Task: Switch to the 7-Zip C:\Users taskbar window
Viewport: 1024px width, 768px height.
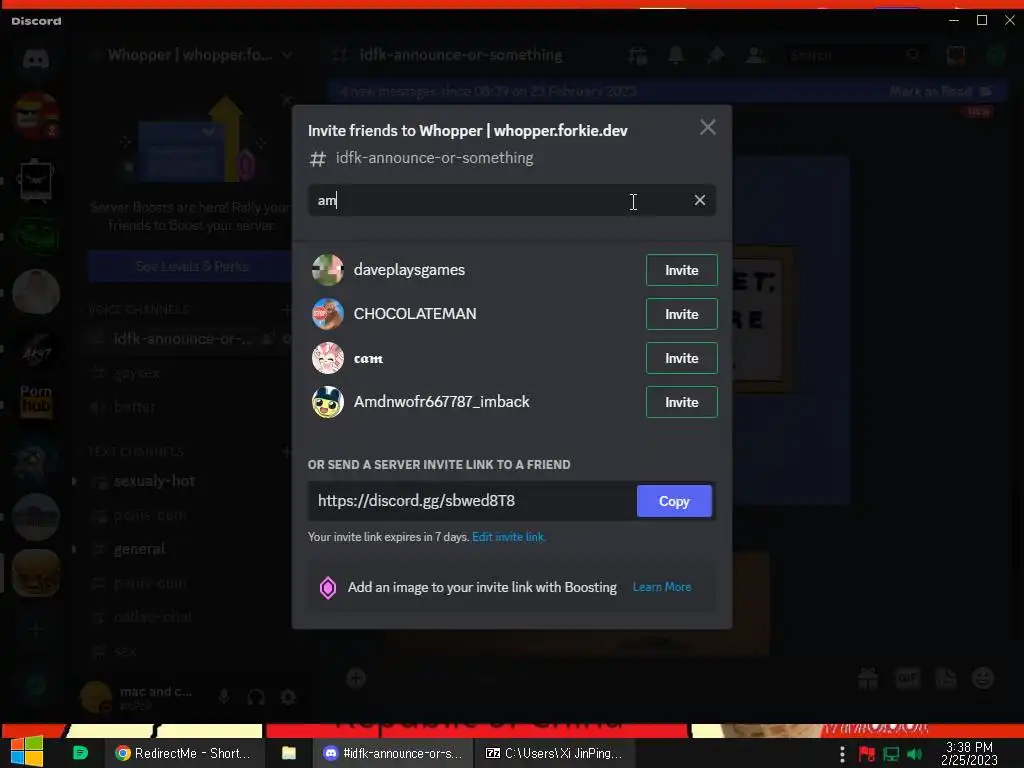Action: point(554,753)
